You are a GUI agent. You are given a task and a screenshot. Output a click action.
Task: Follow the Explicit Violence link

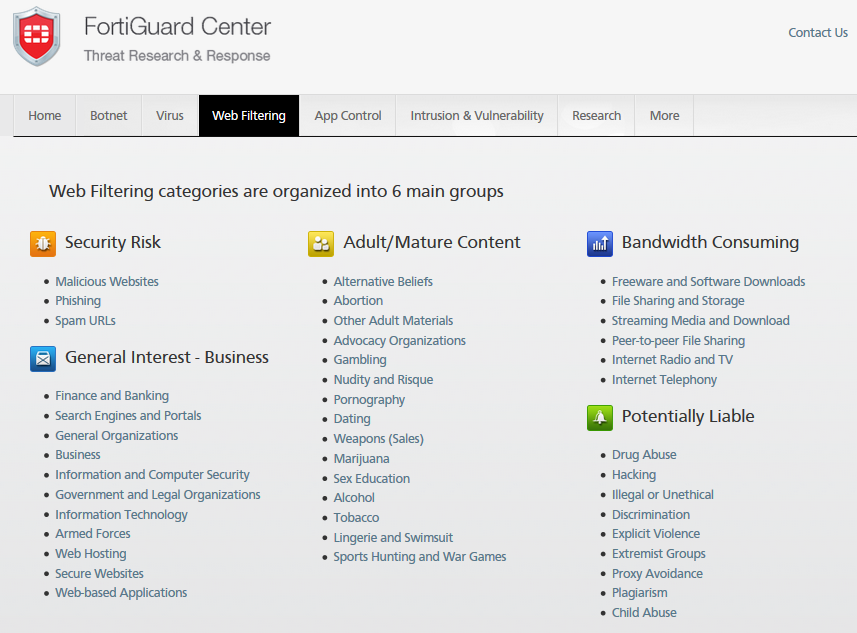click(656, 534)
